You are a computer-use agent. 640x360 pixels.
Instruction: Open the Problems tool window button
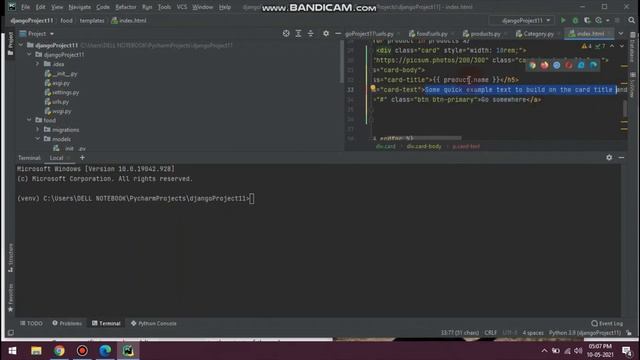67,323
